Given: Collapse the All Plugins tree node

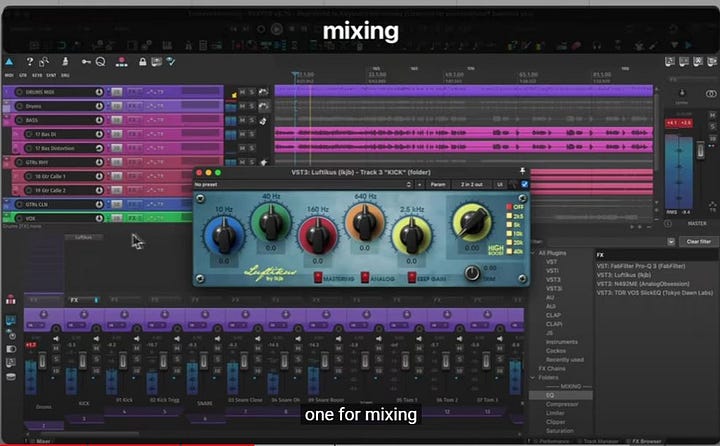Looking at the screenshot, I should tap(533, 253).
